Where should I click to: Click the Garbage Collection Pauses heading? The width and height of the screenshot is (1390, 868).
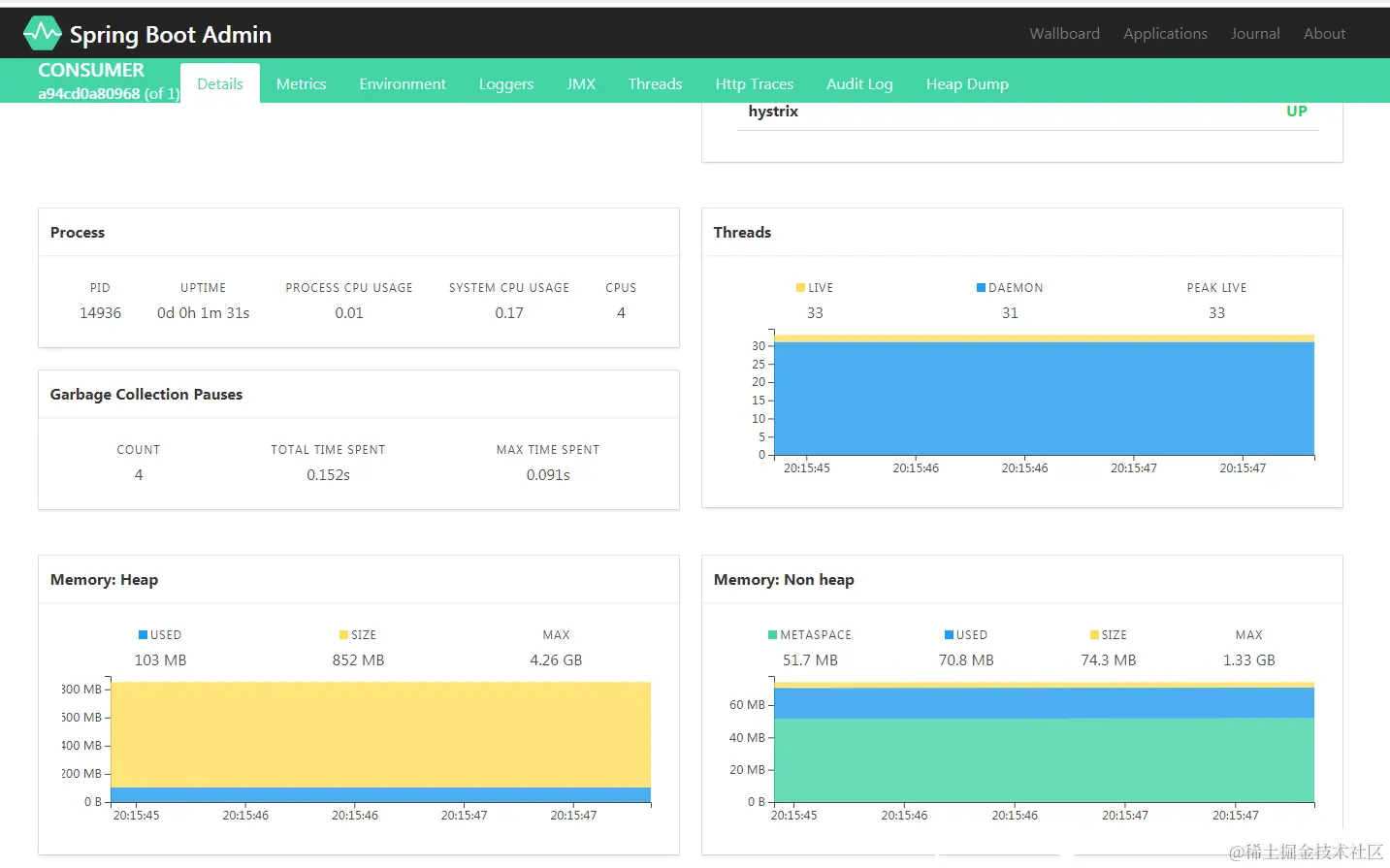146,395
